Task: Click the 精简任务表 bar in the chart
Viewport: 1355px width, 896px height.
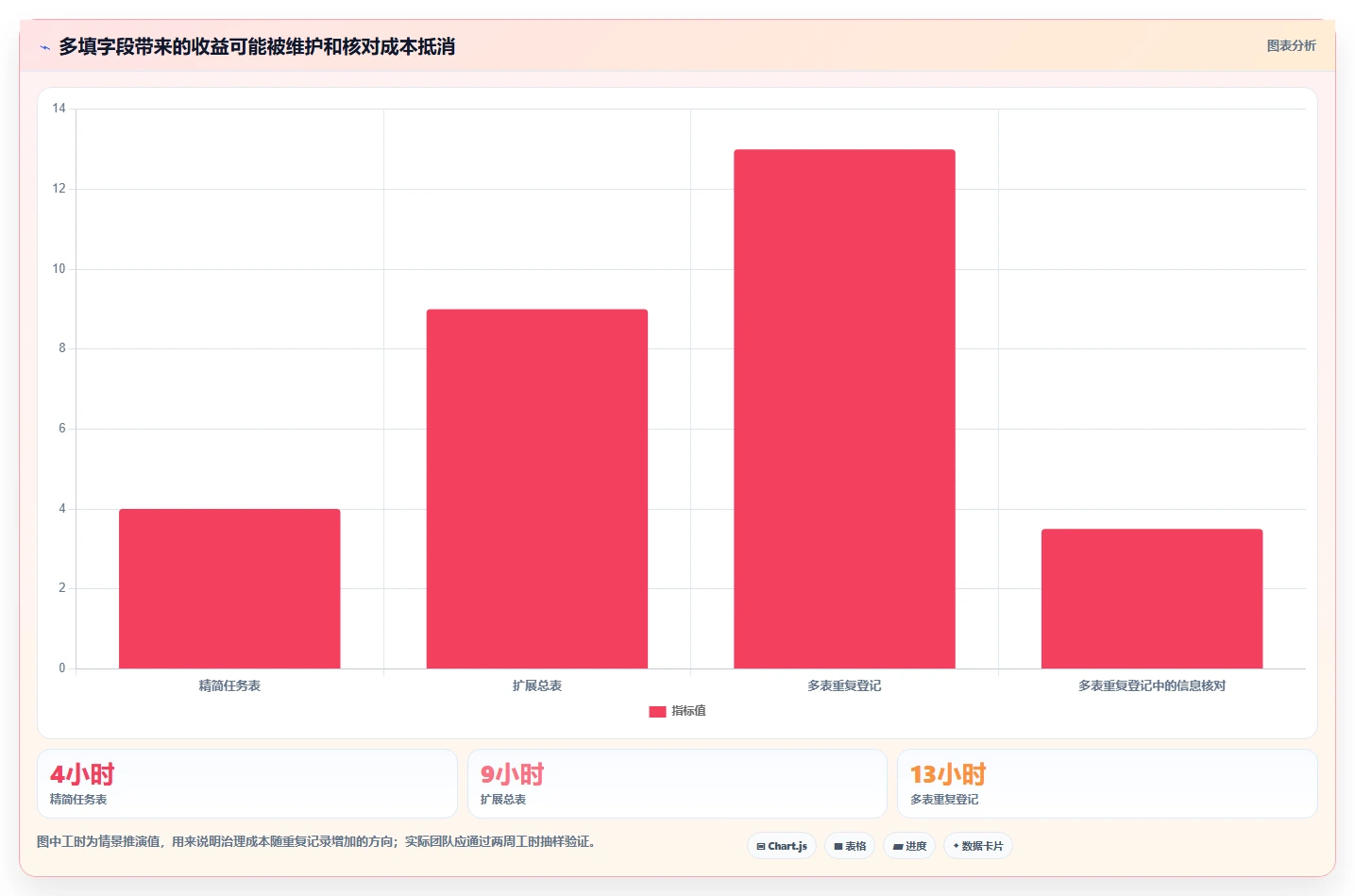Action: pos(229,589)
